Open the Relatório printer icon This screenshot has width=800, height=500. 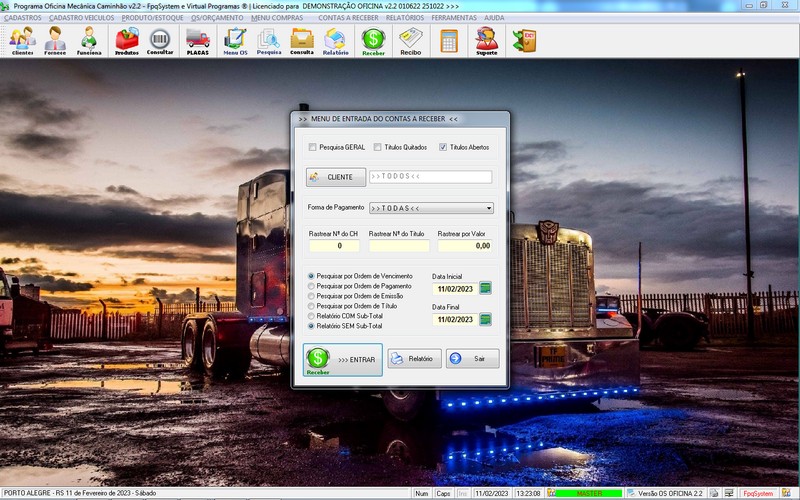pos(335,40)
